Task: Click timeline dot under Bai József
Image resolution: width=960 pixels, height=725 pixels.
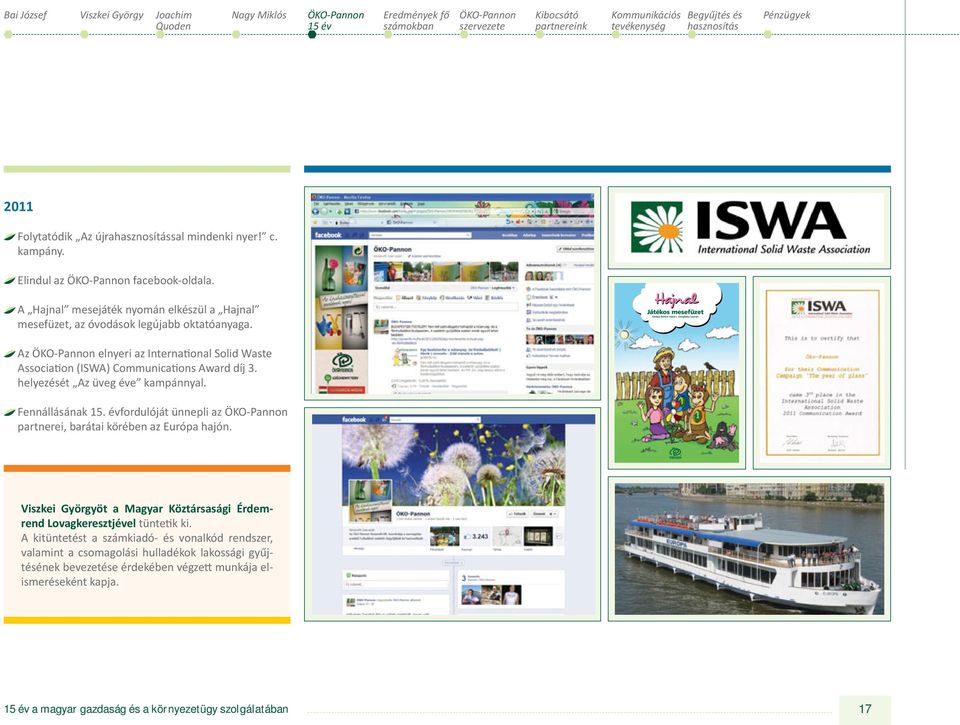Action: pyautogui.click(x=8, y=35)
